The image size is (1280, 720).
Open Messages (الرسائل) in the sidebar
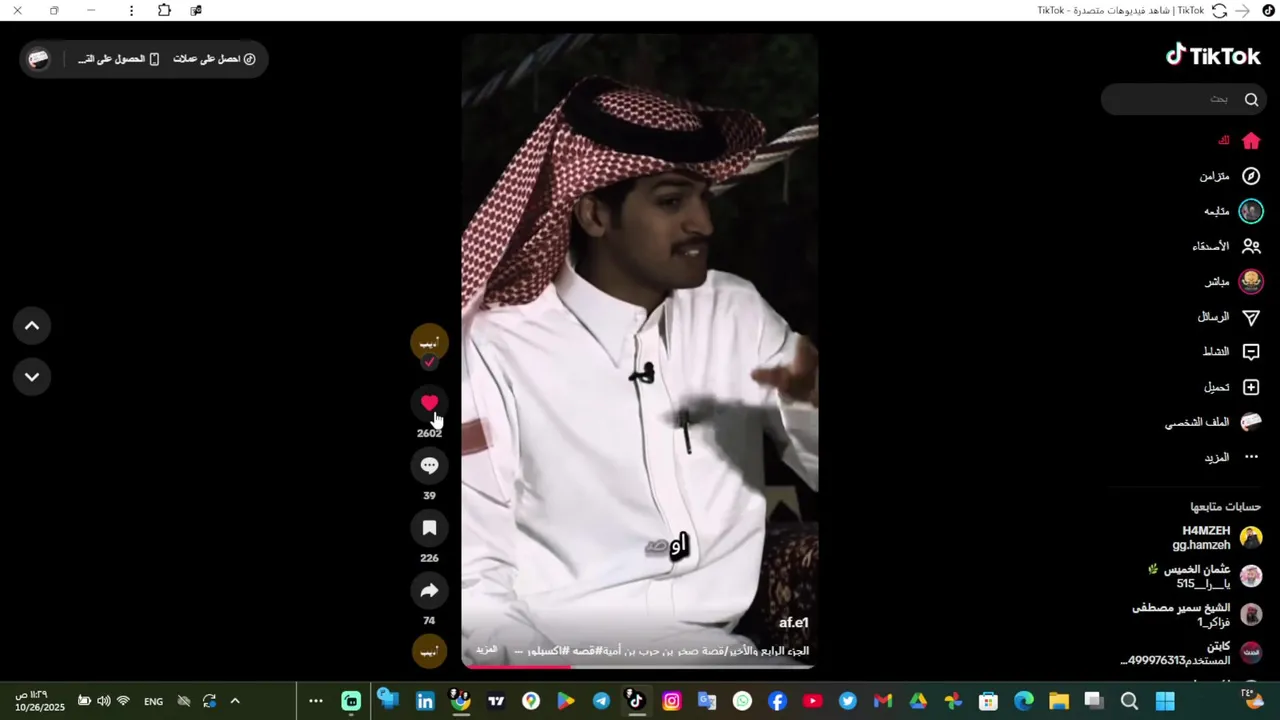pyautogui.click(x=1229, y=317)
